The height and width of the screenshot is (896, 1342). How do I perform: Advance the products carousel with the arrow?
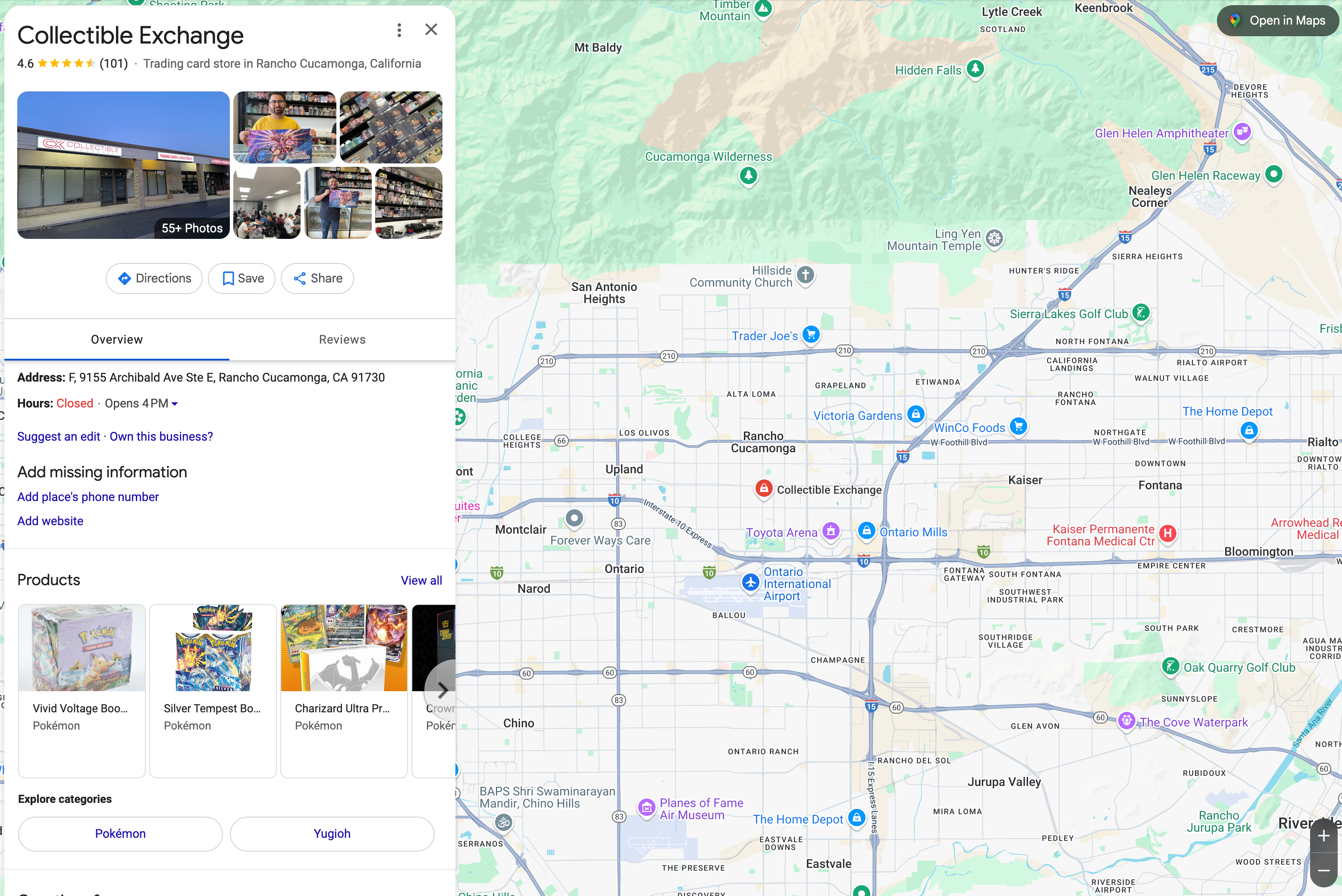[x=442, y=690]
